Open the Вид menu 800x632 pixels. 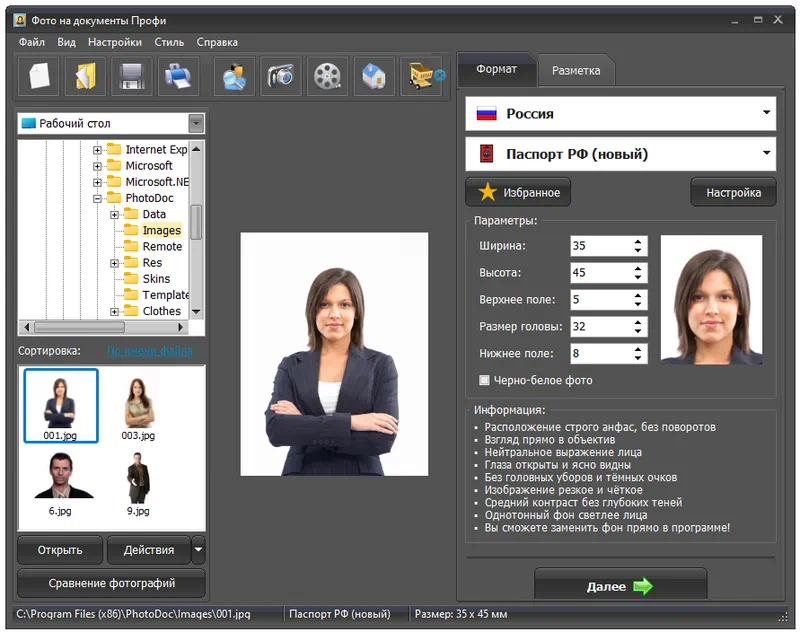click(x=66, y=42)
